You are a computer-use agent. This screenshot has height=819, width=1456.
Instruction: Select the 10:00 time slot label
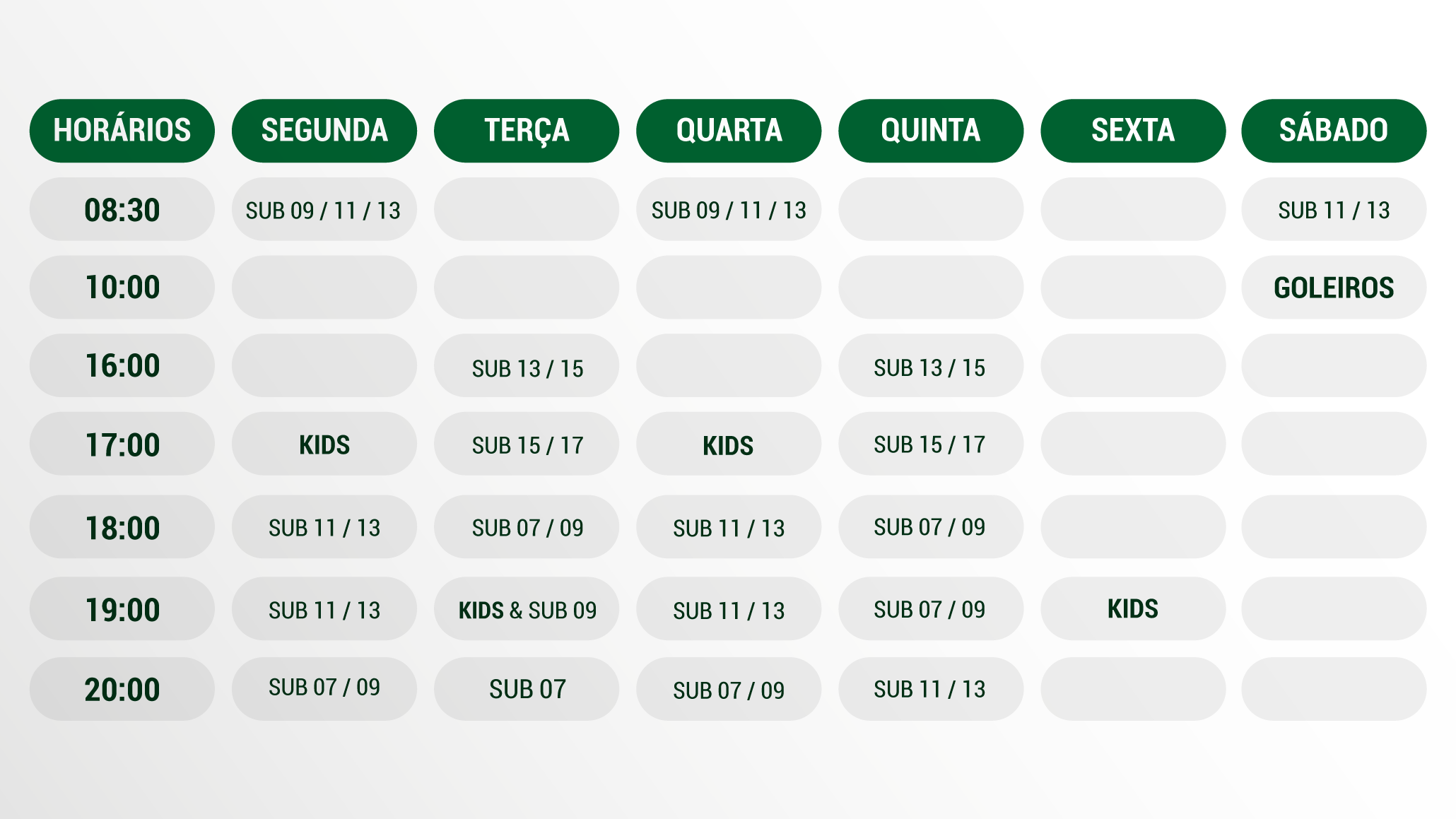pyautogui.click(x=122, y=288)
